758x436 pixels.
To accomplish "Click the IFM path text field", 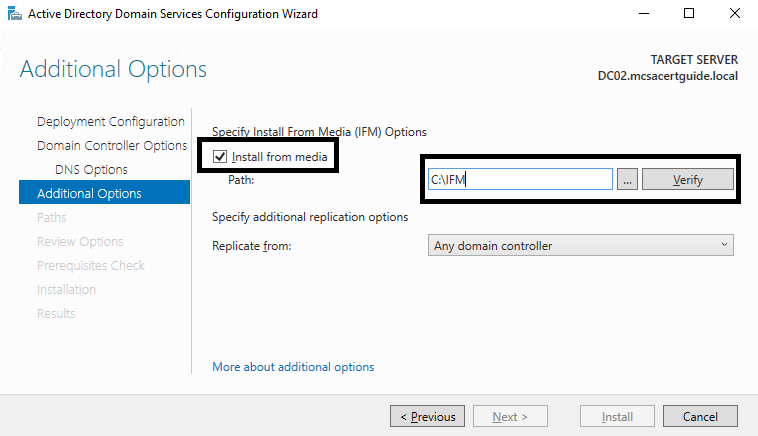I will pos(518,179).
